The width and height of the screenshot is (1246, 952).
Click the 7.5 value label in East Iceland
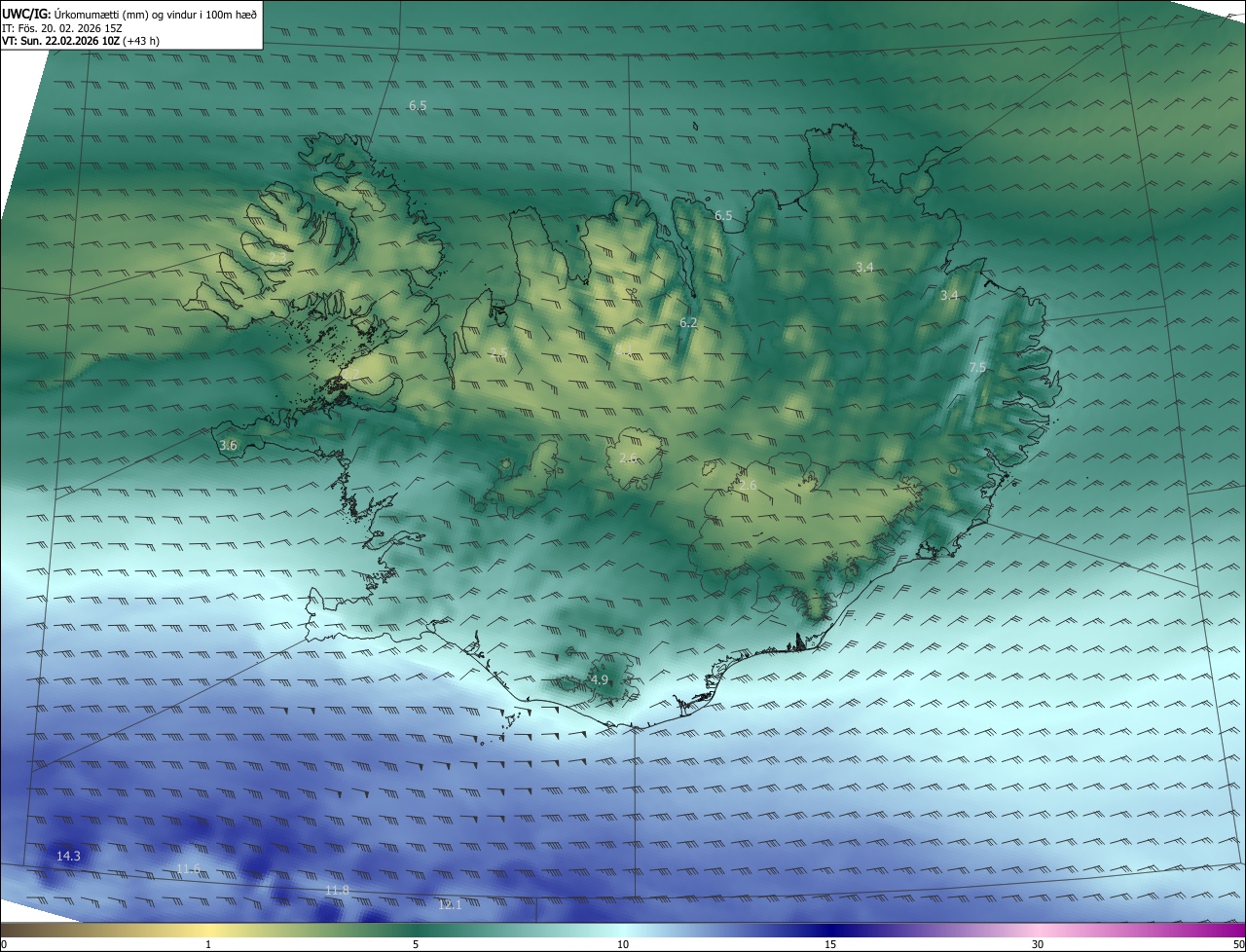click(977, 367)
